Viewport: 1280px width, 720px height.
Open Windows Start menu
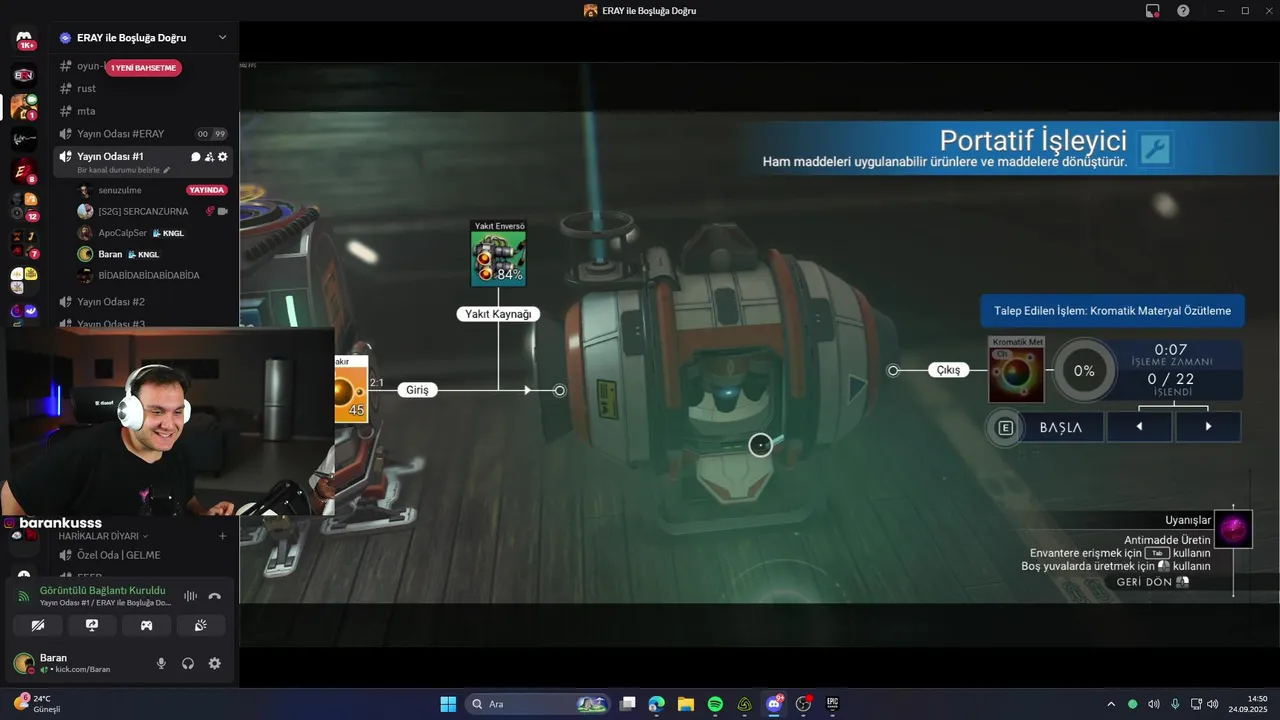(x=448, y=704)
